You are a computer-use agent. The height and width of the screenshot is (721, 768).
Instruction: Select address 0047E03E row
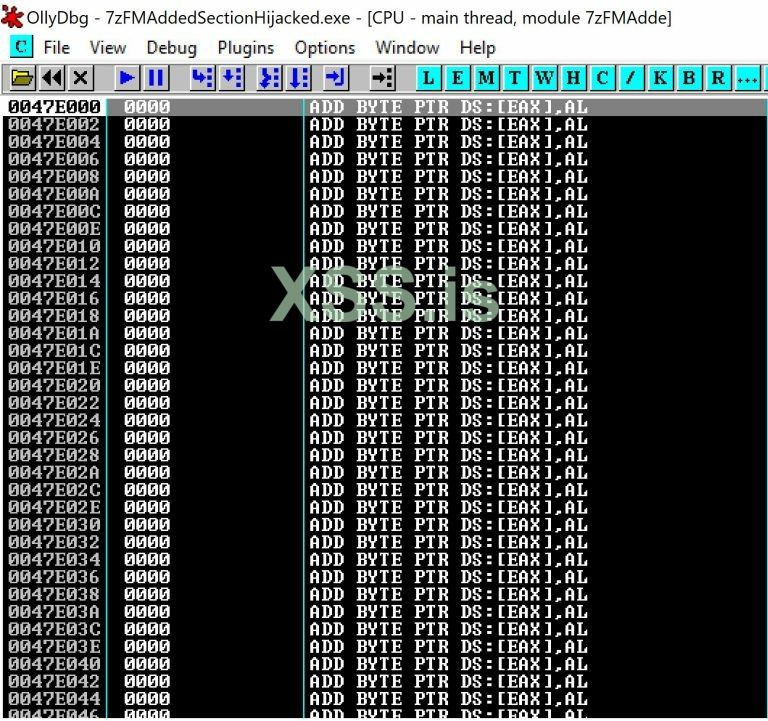pos(384,646)
